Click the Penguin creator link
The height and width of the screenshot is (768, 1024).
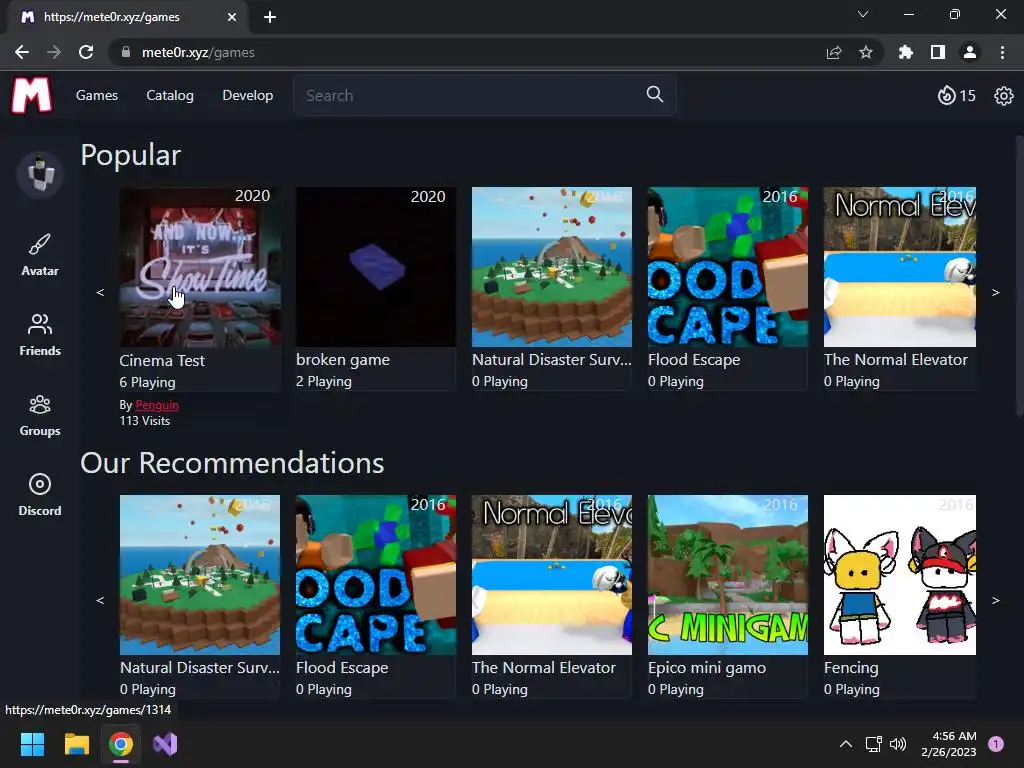point(157,405)
